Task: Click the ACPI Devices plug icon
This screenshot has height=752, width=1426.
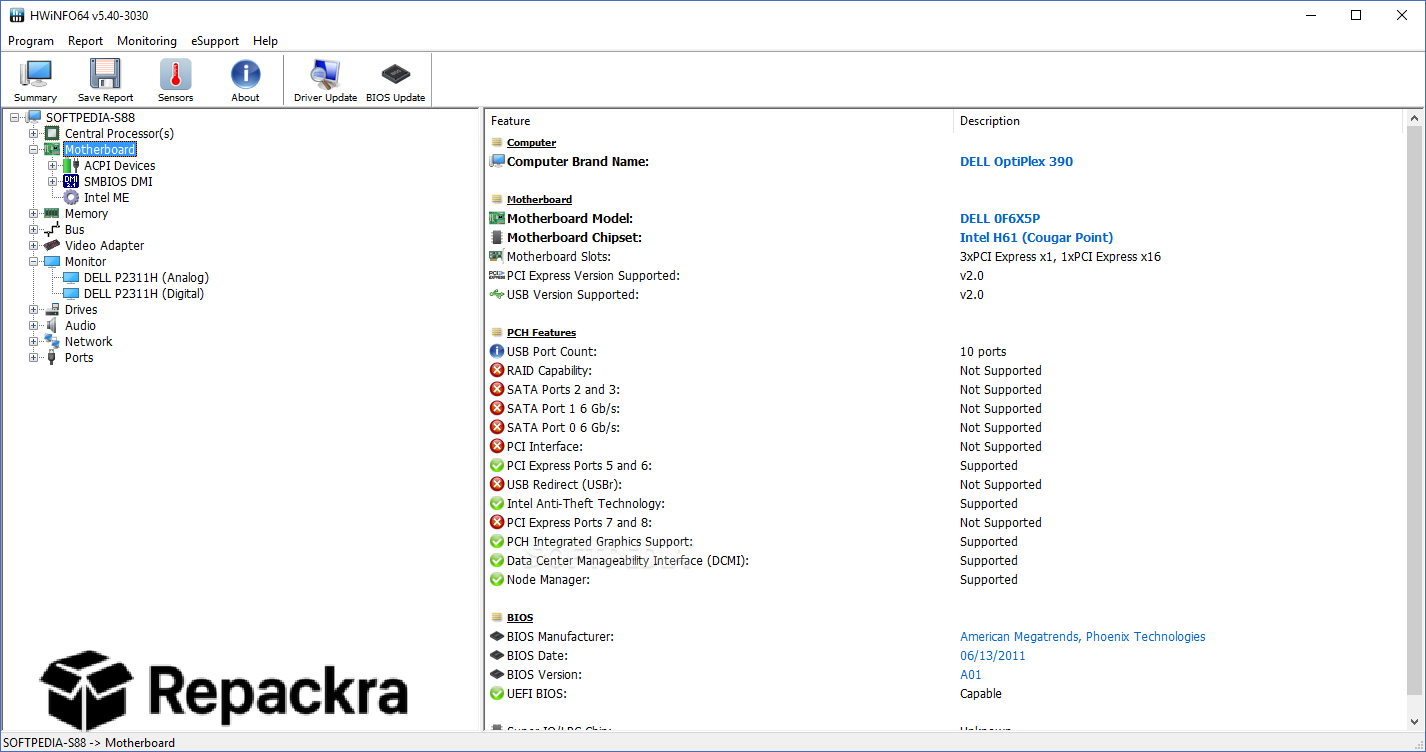Action: tap(71, 166)
